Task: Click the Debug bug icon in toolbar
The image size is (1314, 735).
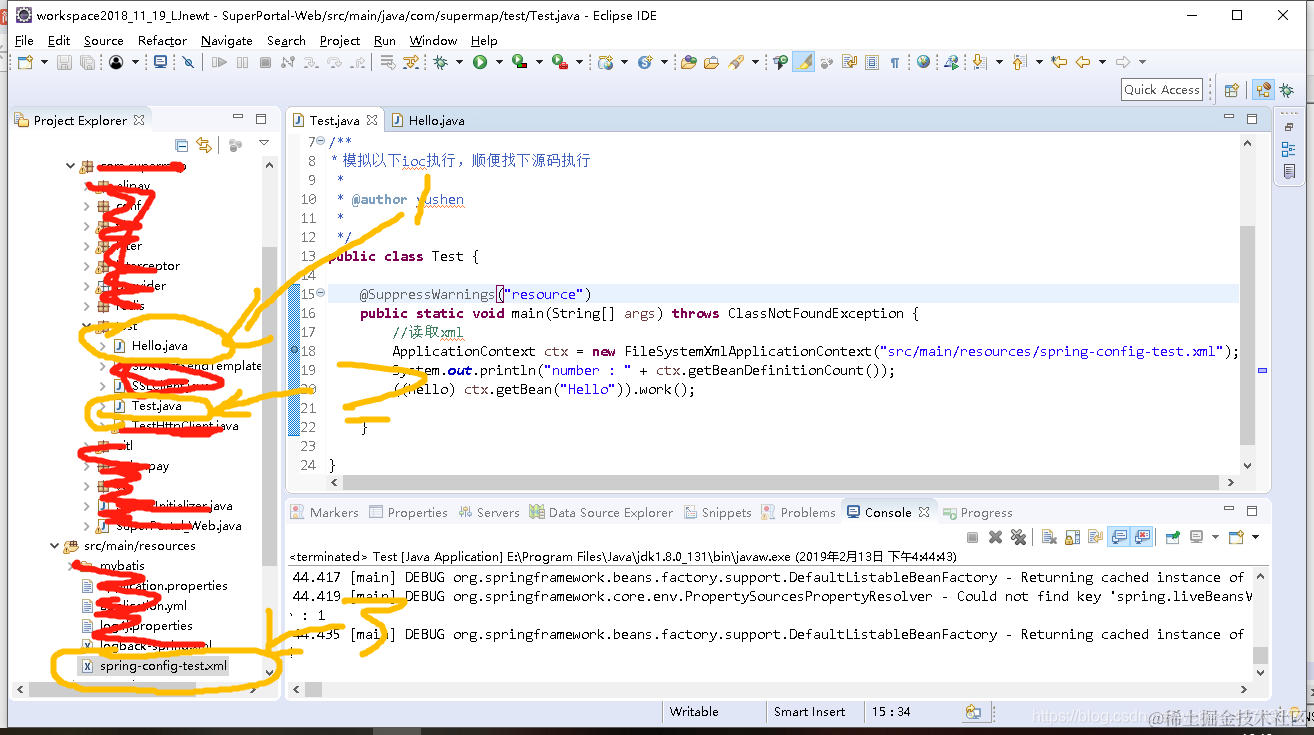Action: point(441,62)
